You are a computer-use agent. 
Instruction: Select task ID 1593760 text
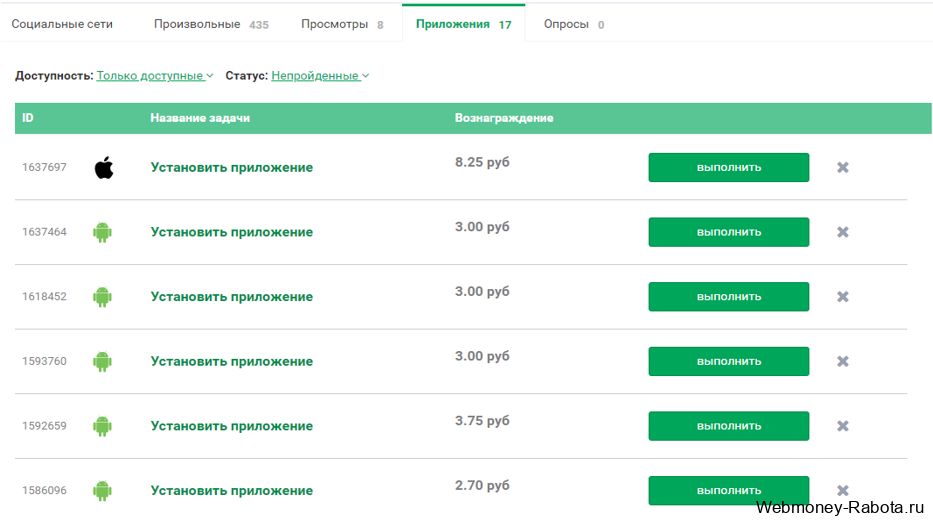(44, 361)
